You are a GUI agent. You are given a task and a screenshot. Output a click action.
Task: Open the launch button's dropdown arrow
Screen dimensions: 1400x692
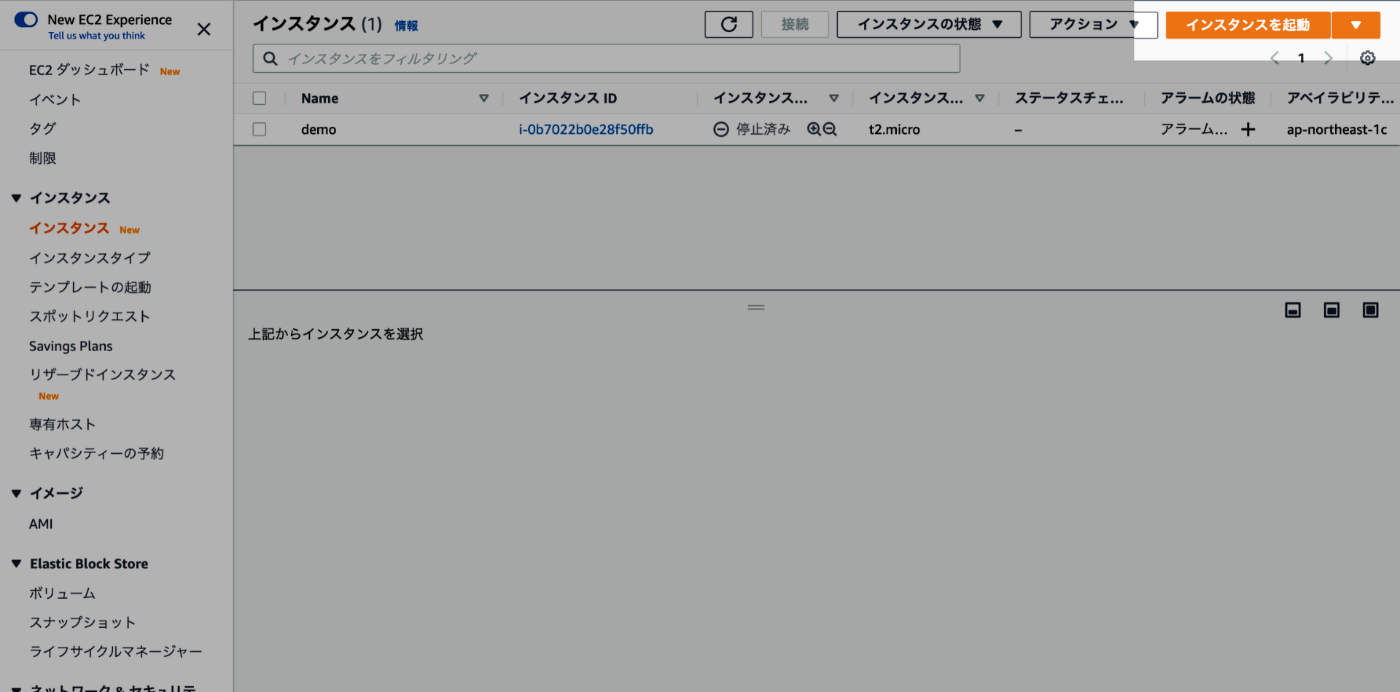pyautogui.click(x=1356, y=25)
